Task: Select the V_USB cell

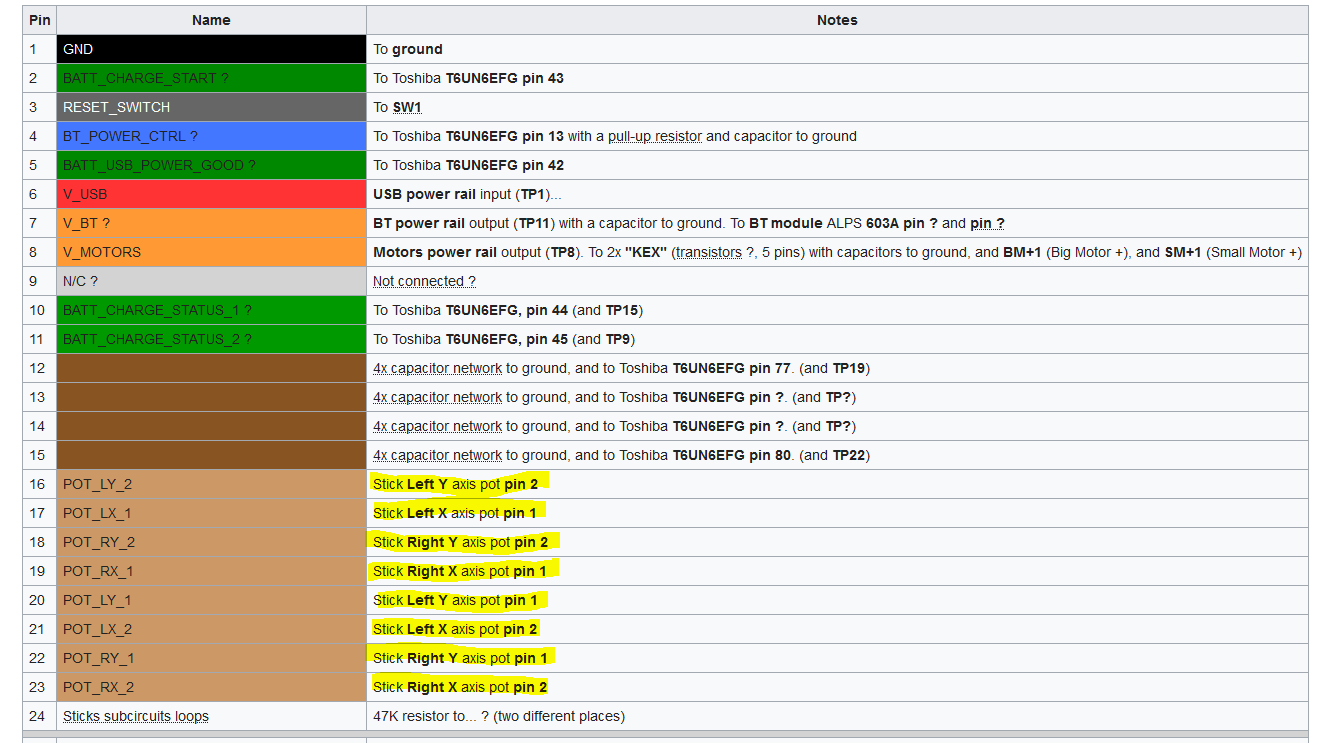Action: click(211, 194)
